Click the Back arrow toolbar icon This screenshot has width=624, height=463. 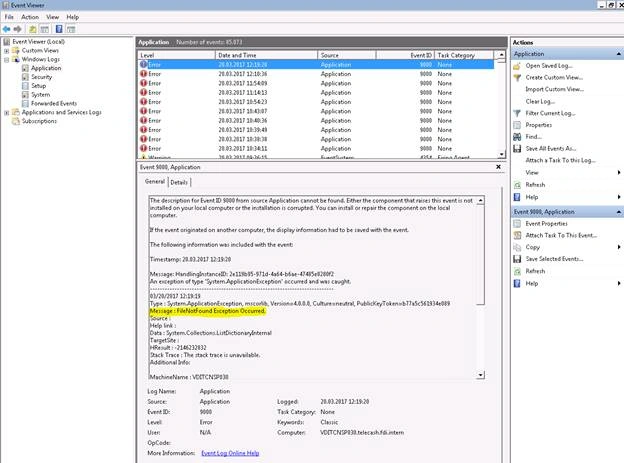click(x=6, y=29)
